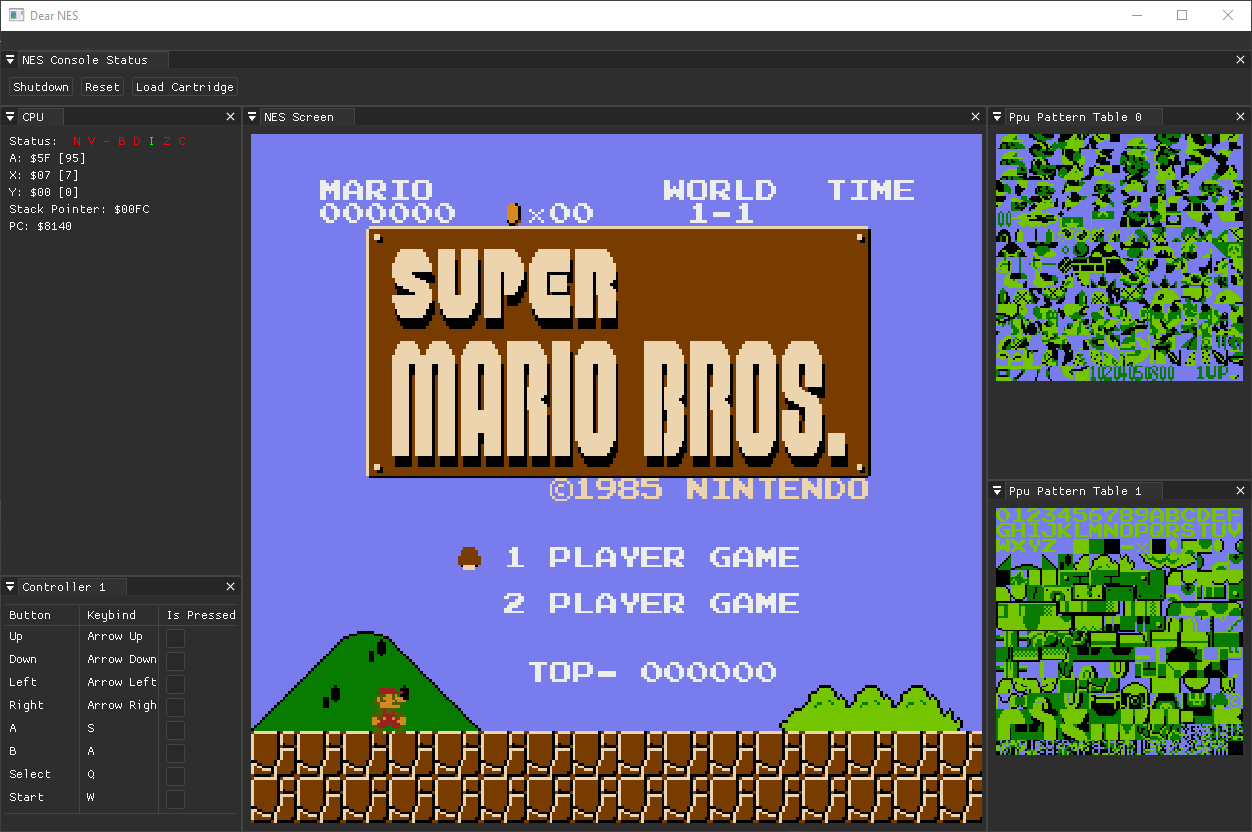Image resolution: width=1252 pixels, height=832 pixels.
Task: Close the NES Console Status panel
Action: (1241, 60)
